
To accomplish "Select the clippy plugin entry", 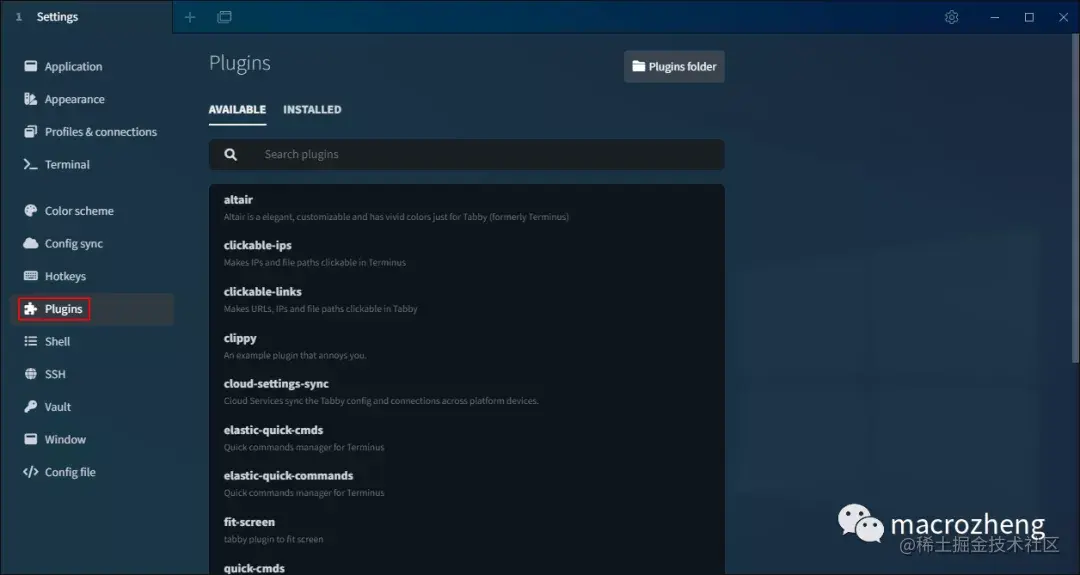I will [467, 346].
